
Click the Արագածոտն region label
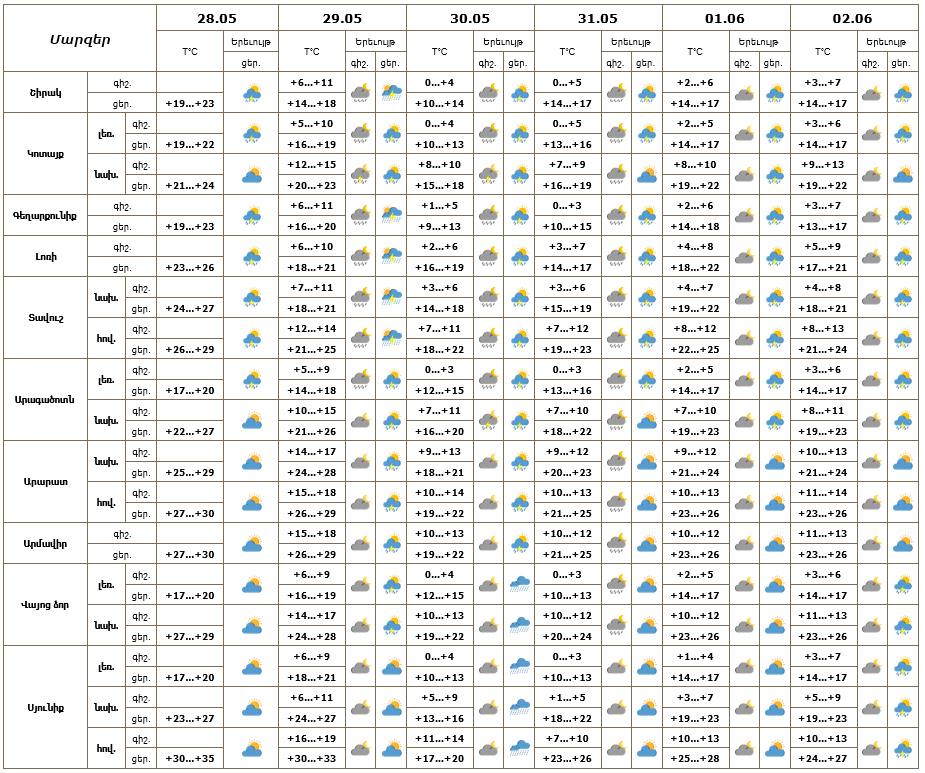click(45, 399)
